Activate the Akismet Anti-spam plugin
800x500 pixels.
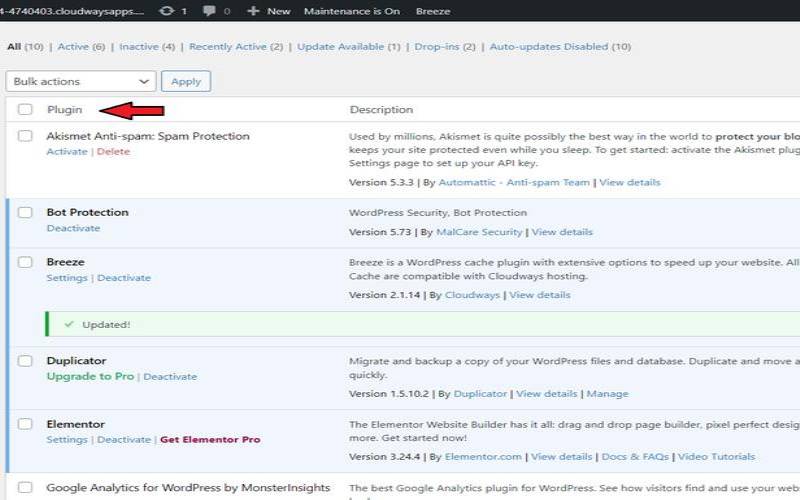click(67, 152)
